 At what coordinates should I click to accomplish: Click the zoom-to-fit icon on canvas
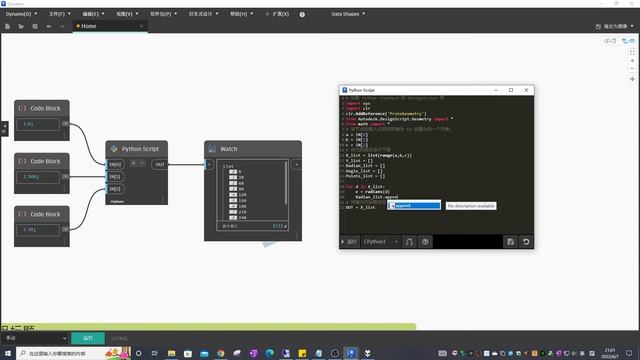pyautogui.click(x=632, y=53)
